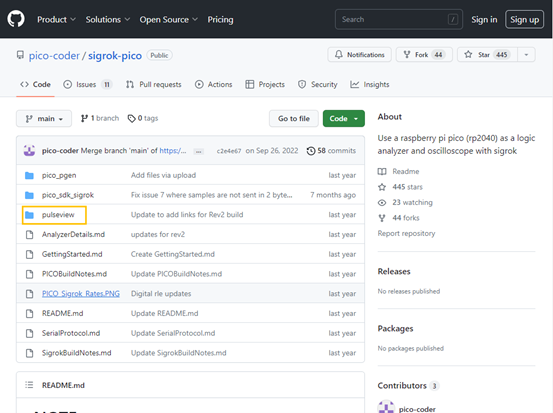Expand the commit message ellipsis button
Viewport: 553px width, 413px height.
point(199,151)
